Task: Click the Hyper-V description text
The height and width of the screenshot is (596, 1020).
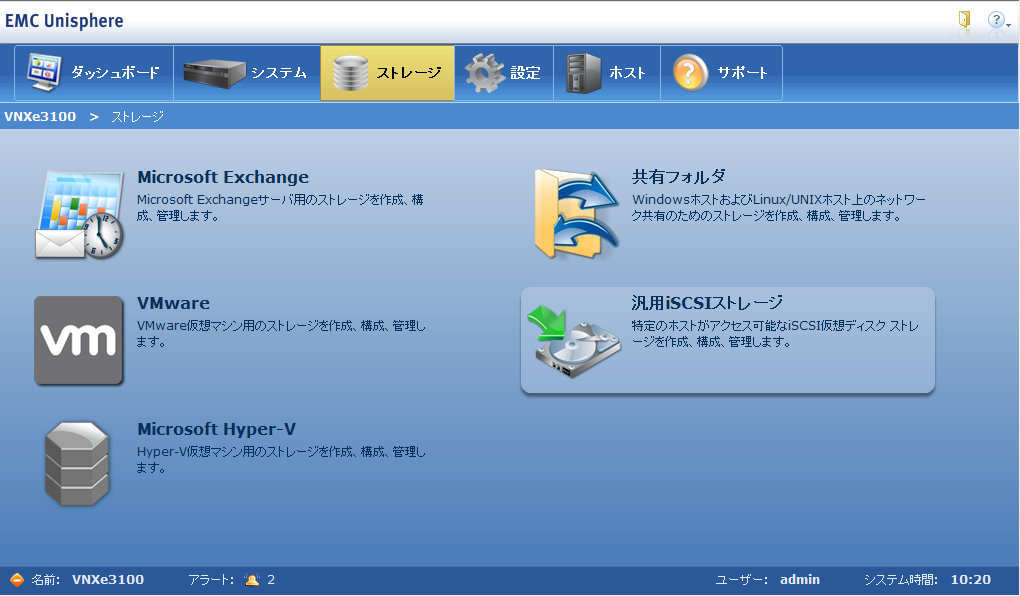Action: 281,459
